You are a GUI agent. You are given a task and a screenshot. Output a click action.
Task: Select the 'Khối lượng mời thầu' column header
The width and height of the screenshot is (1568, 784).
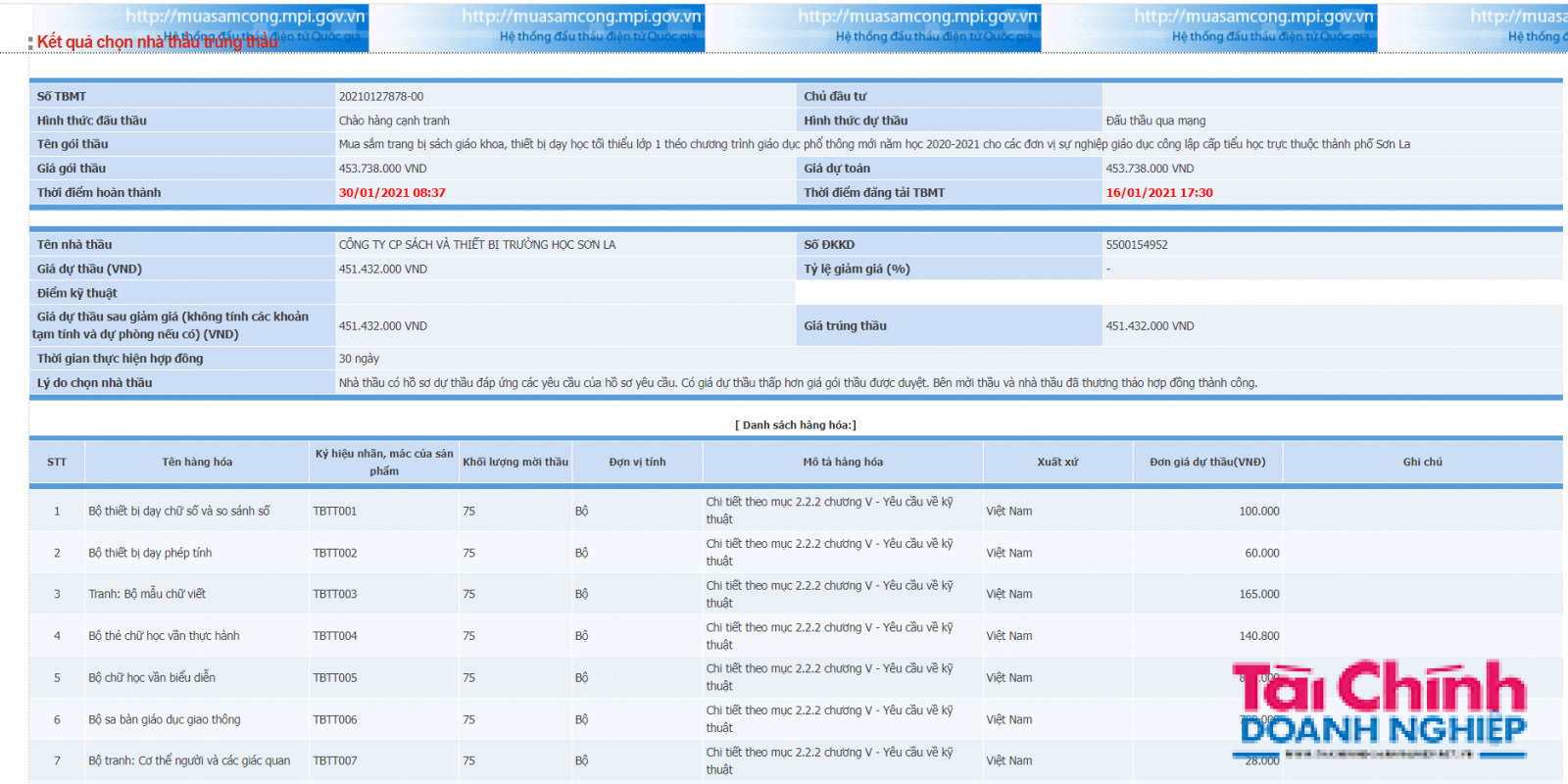[515, 462]
